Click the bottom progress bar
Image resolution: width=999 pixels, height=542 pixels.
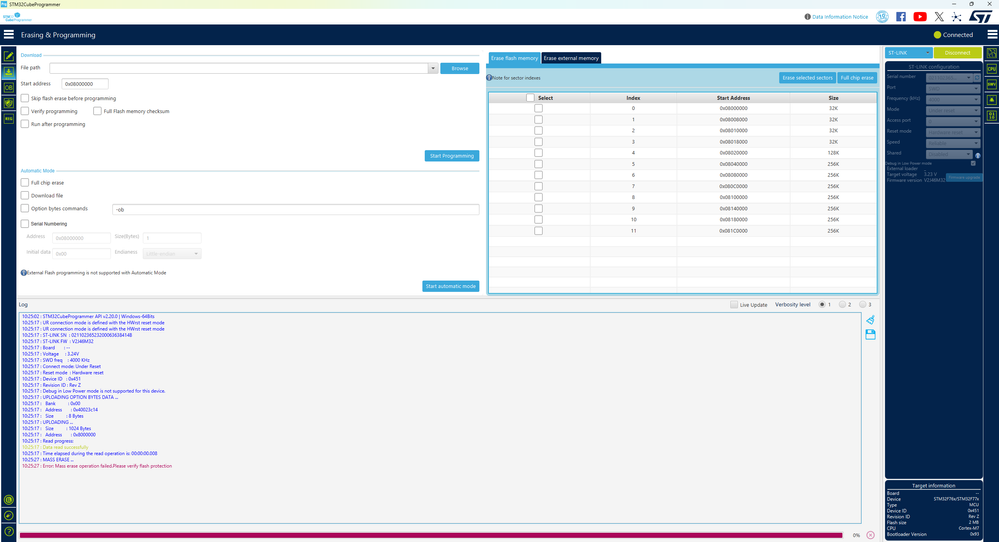click(431, 535)
